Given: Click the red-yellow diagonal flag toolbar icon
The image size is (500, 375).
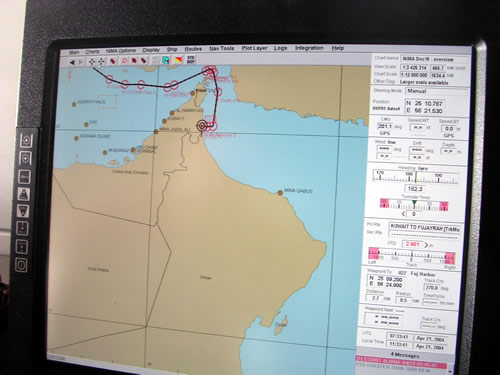Looking at the screenshot, I should click(x=179, y=60).
